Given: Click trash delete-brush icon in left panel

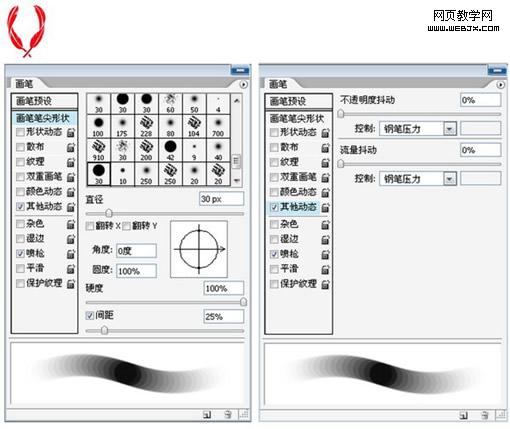Looking at the screenshot, I should tap(228, 415).
